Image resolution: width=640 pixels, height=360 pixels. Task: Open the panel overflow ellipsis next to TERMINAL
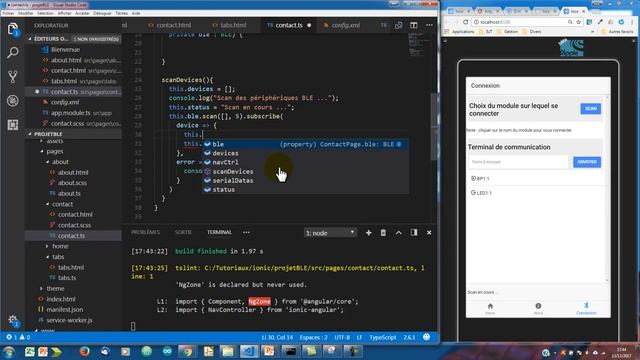click(x=246, y=232)
